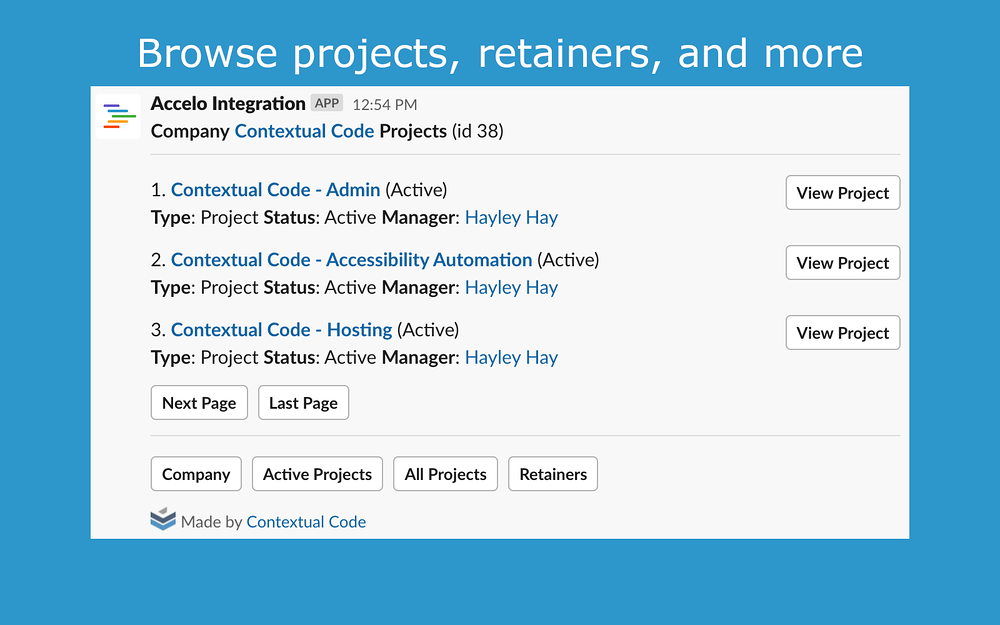This screenshot has width=1000, height=625.
Task: Open Contextual Code - Accessibility Automation link
Action: (351, 260)
